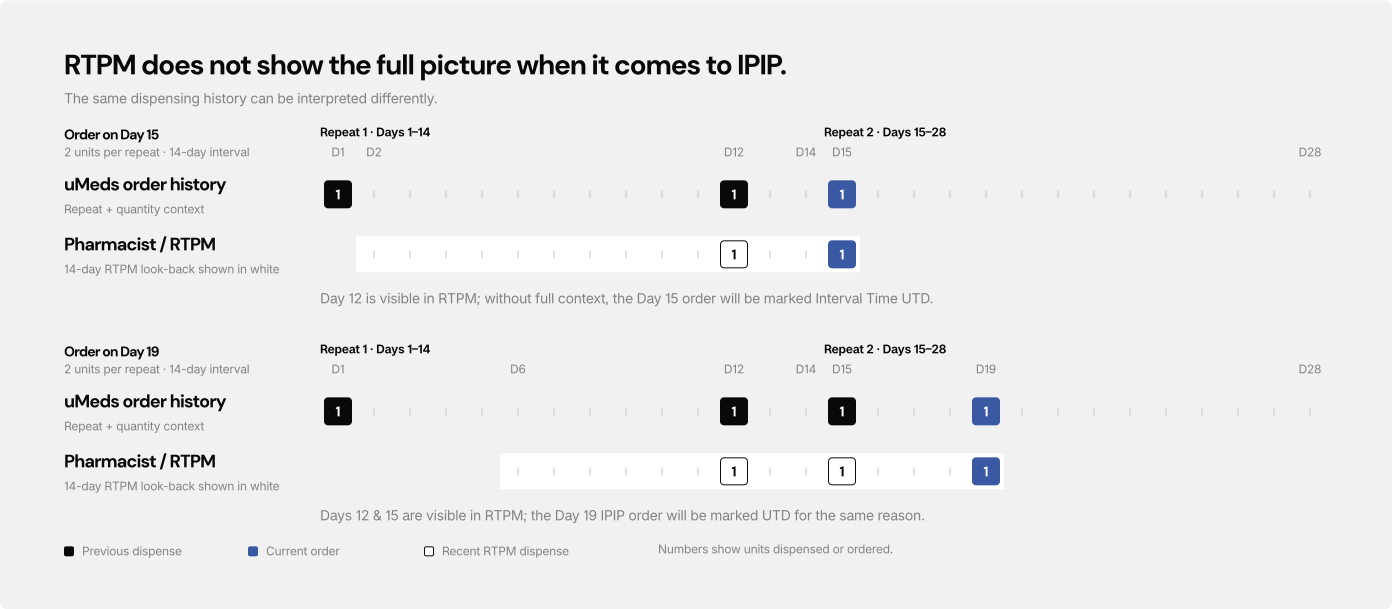The height and width of the screenshot is (609, 1392).
Task: Click the outlined Recent RTPM dispense legend square
Action: click(429, 551)
